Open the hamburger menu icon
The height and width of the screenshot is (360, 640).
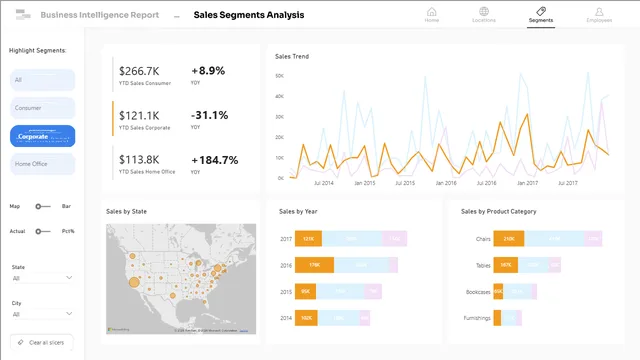click(23, 15)
